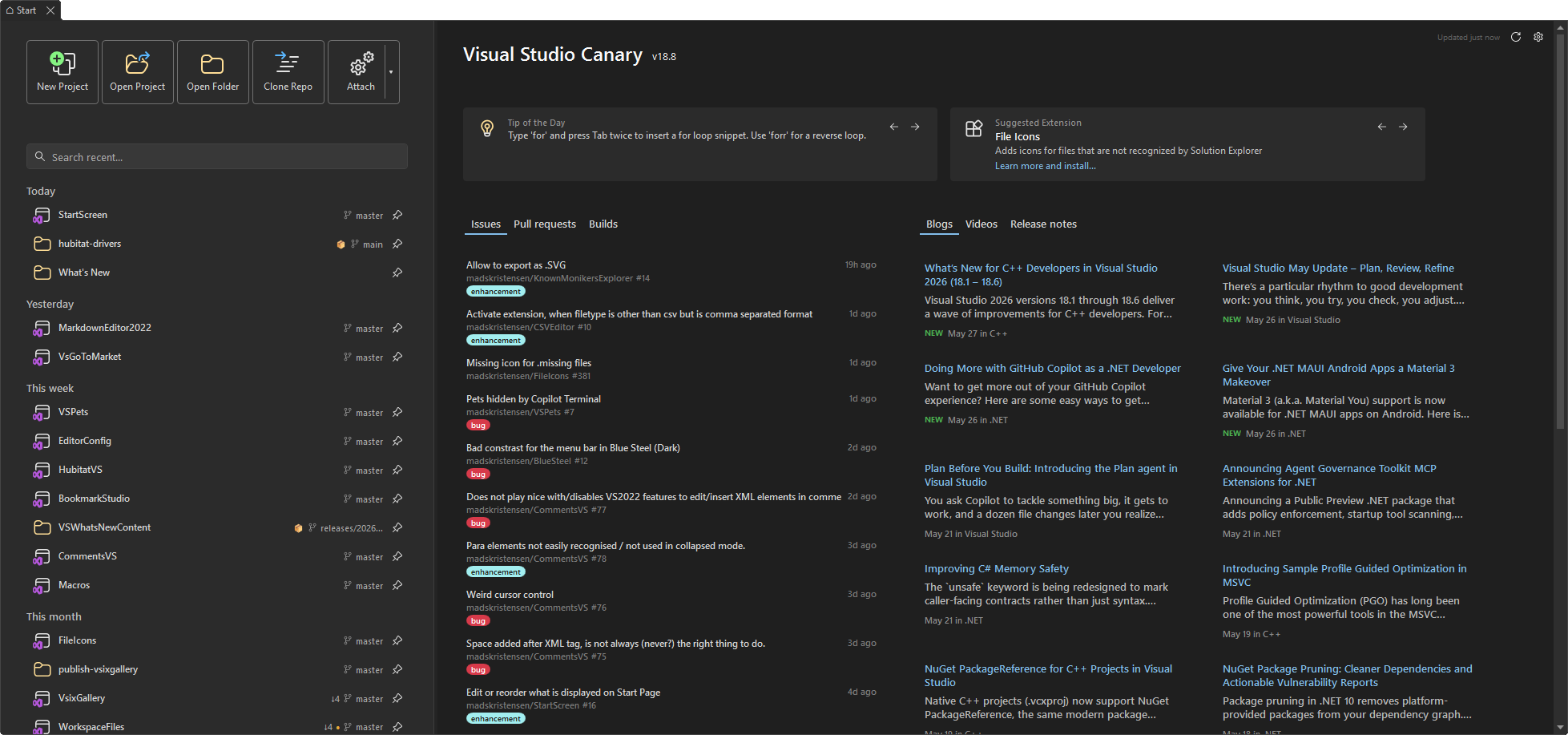The image size is (1568, 735).
Task: Click the What's New folder icon
Action: point(42,273)
